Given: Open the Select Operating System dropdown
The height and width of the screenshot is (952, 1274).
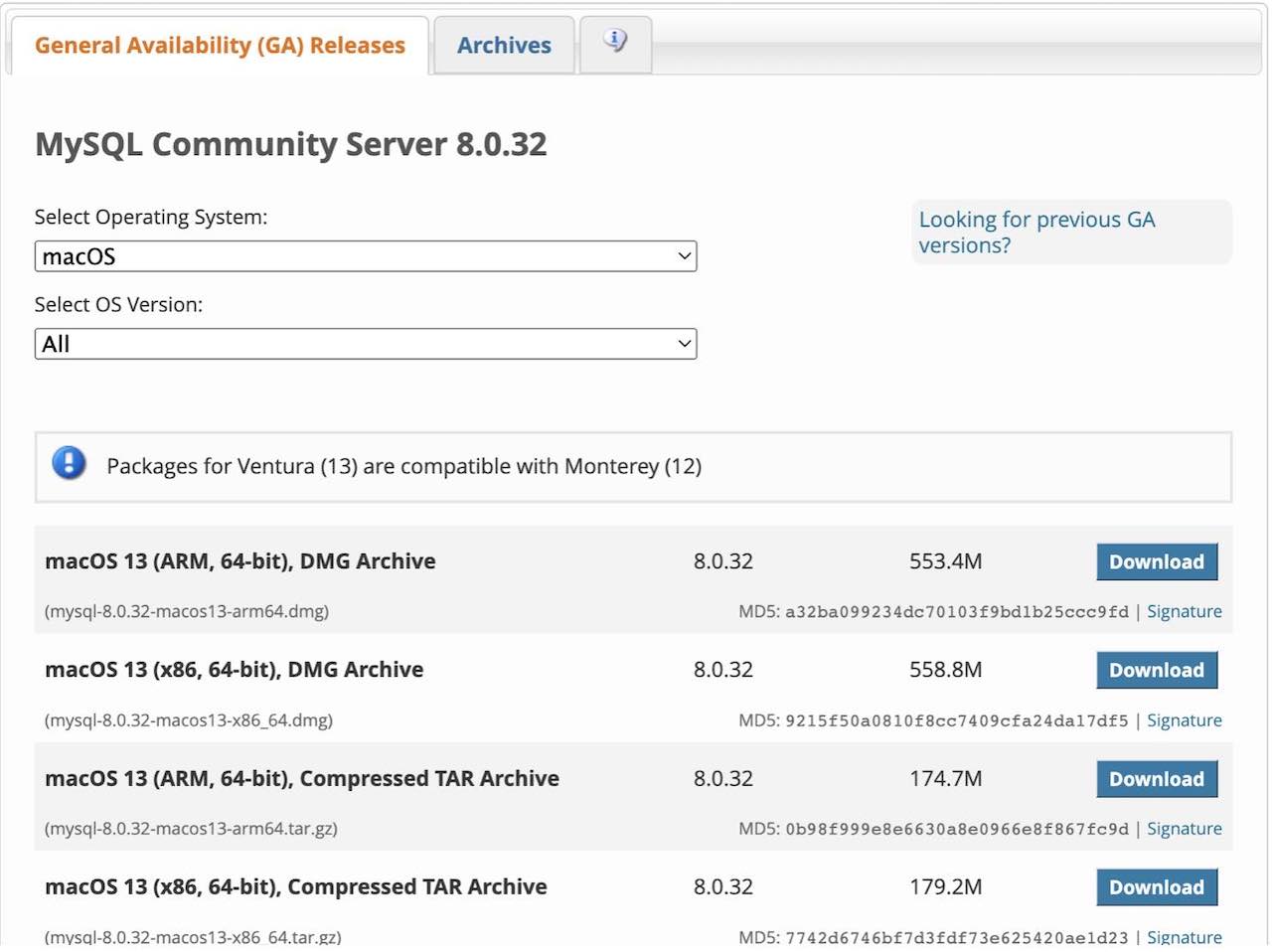Looking at the screenshot, I should [x=366, y=256].
